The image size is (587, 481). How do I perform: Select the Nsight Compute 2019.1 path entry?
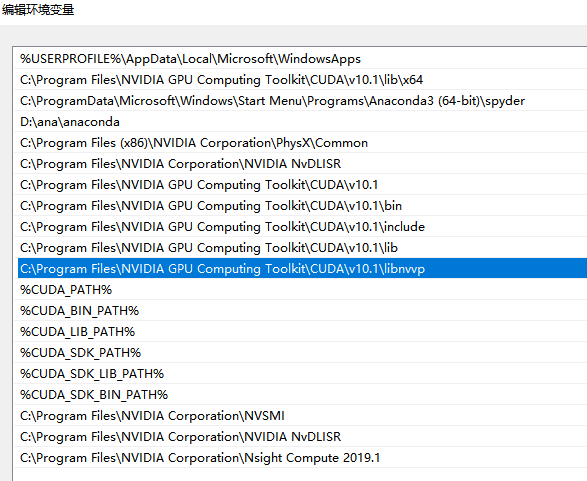(x=302, y=457)
